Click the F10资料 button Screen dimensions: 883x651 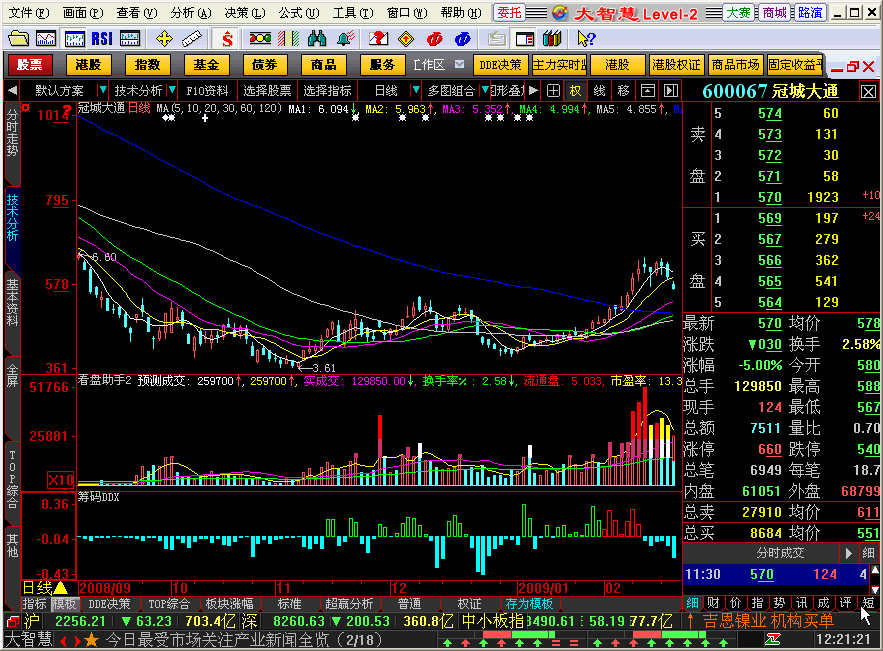[x=207, y=91]
